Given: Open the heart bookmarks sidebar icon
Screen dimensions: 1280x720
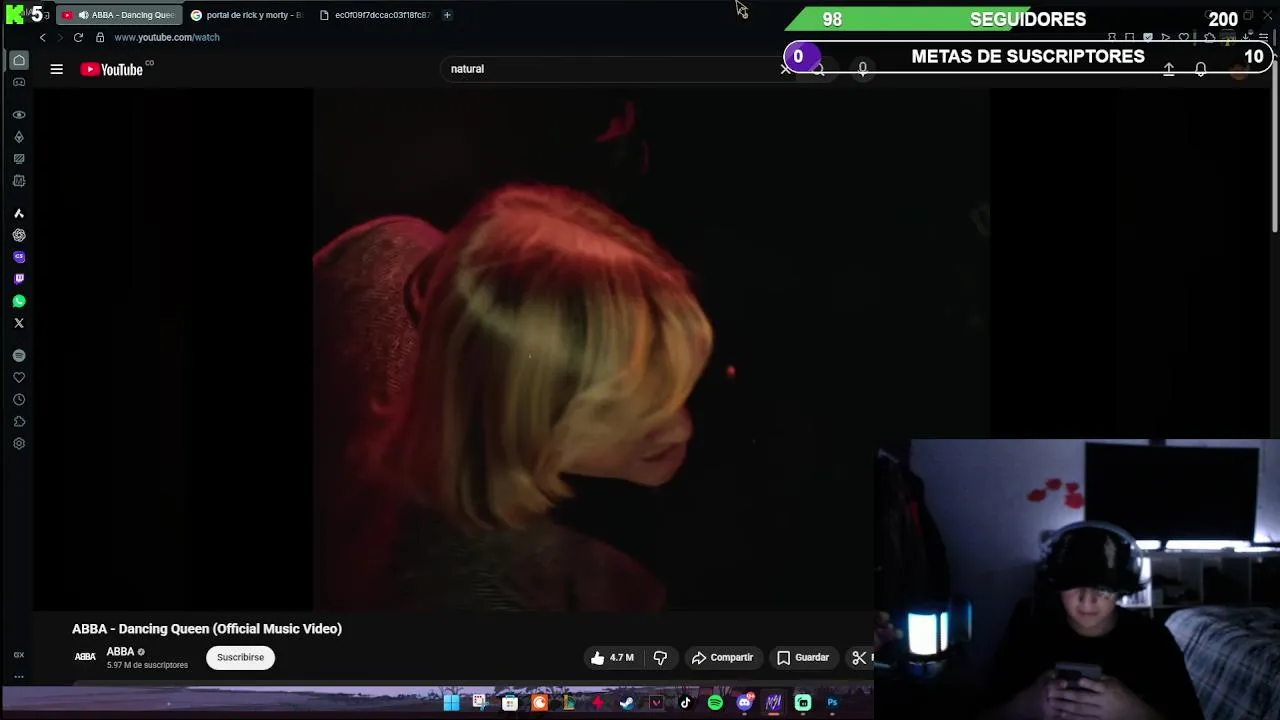Looking at the screenshot, I should pos(19,378).
